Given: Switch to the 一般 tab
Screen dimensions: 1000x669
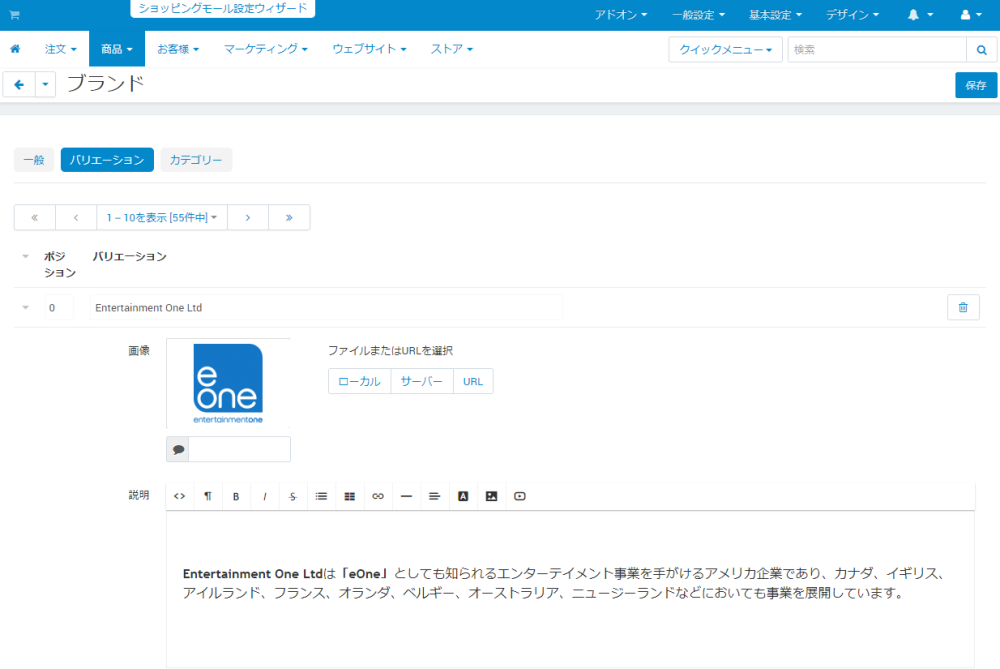Looking at the screenshot, I should point(34,159).
